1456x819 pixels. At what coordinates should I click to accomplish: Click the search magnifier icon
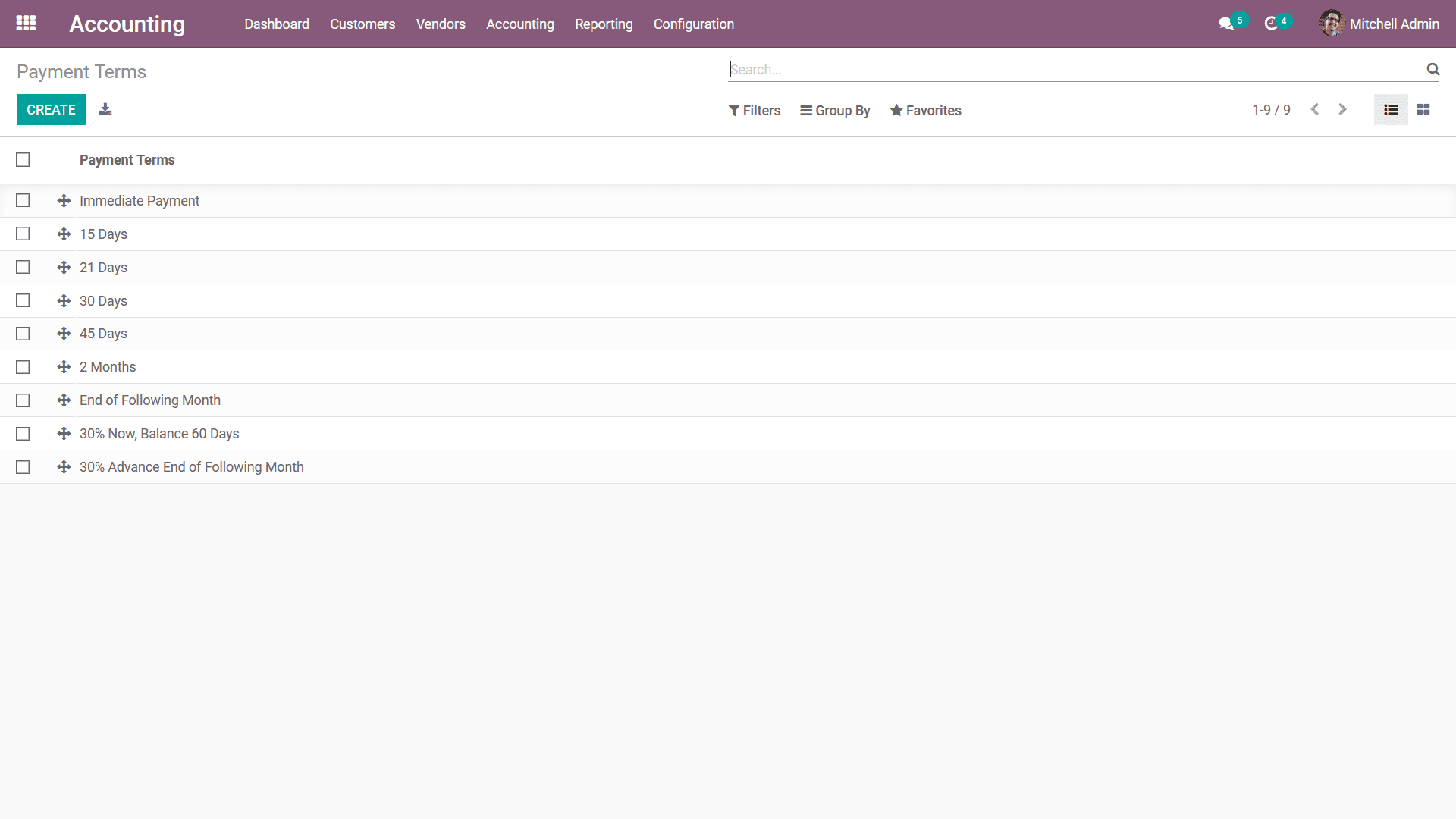pos(1432,69)
